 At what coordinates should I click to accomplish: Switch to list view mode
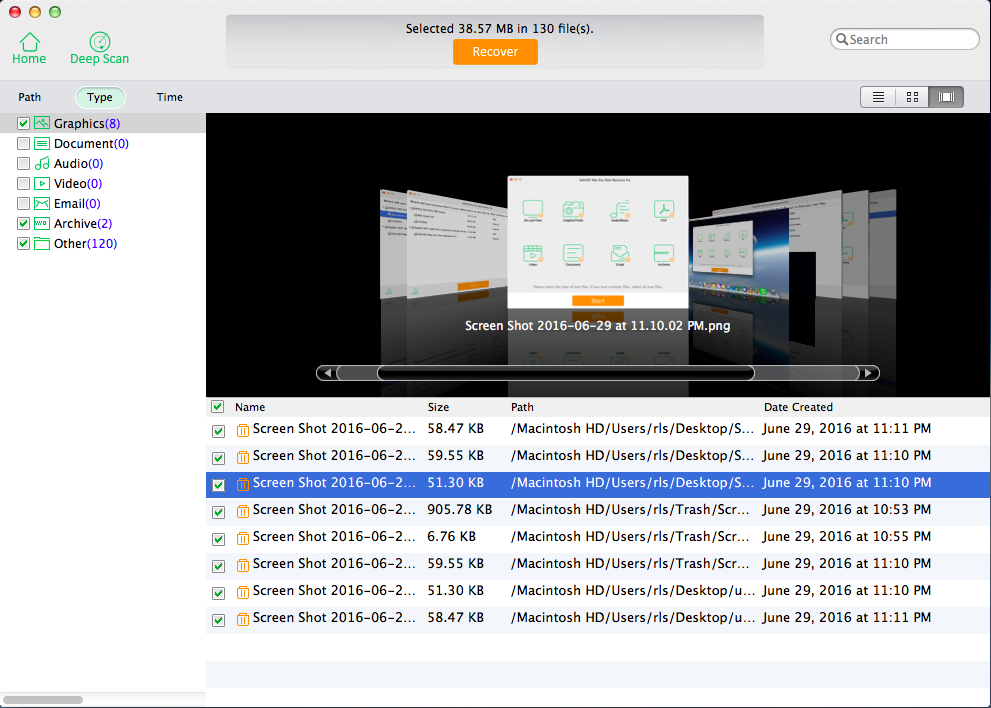pyautogui.click(x=878, y=97)
